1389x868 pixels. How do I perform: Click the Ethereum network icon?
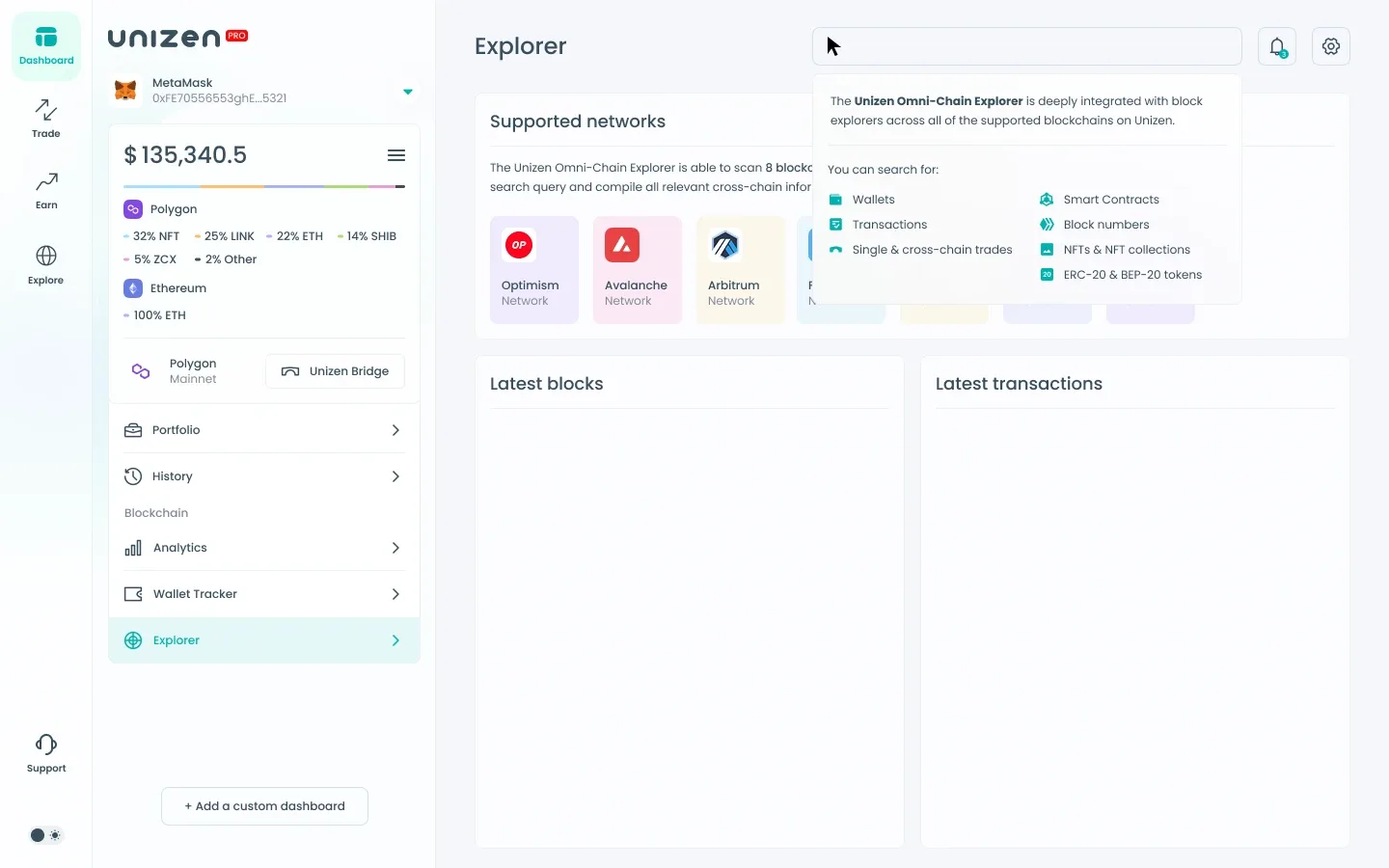click(133, 288)
